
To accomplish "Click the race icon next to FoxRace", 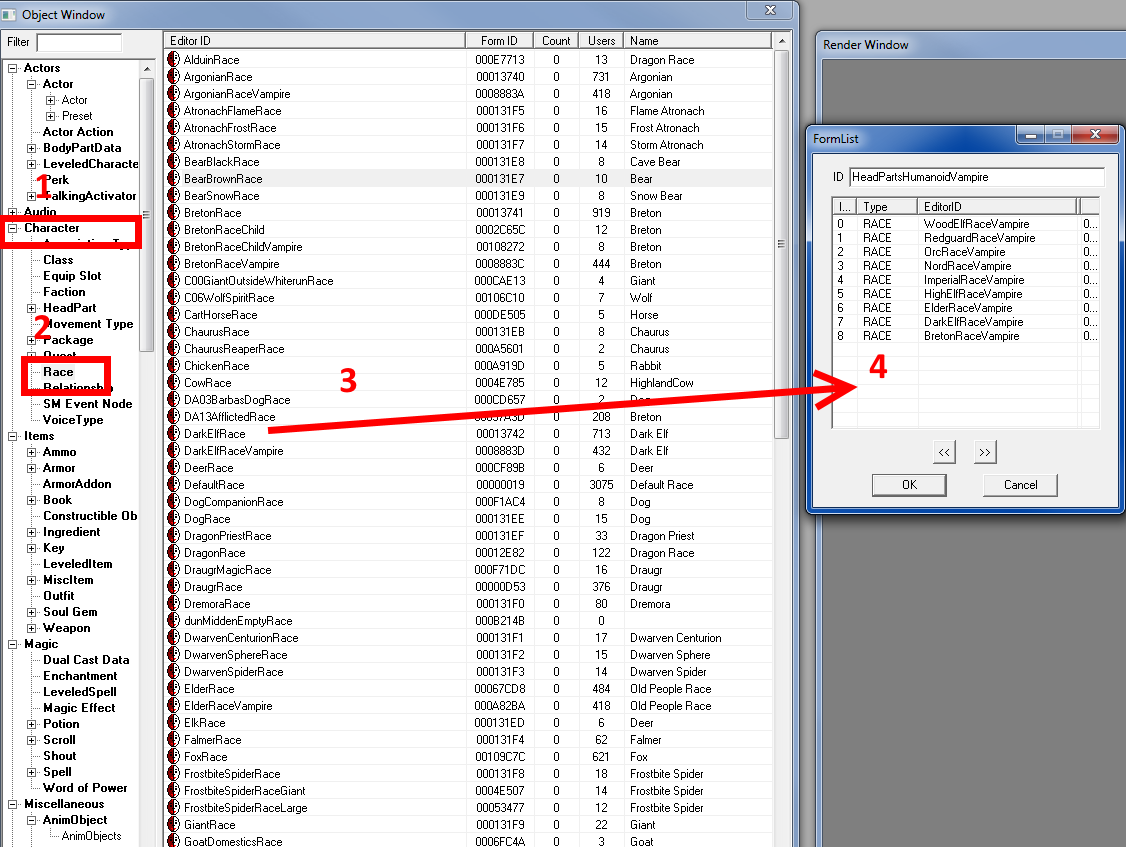I will (x=173, y=757).
